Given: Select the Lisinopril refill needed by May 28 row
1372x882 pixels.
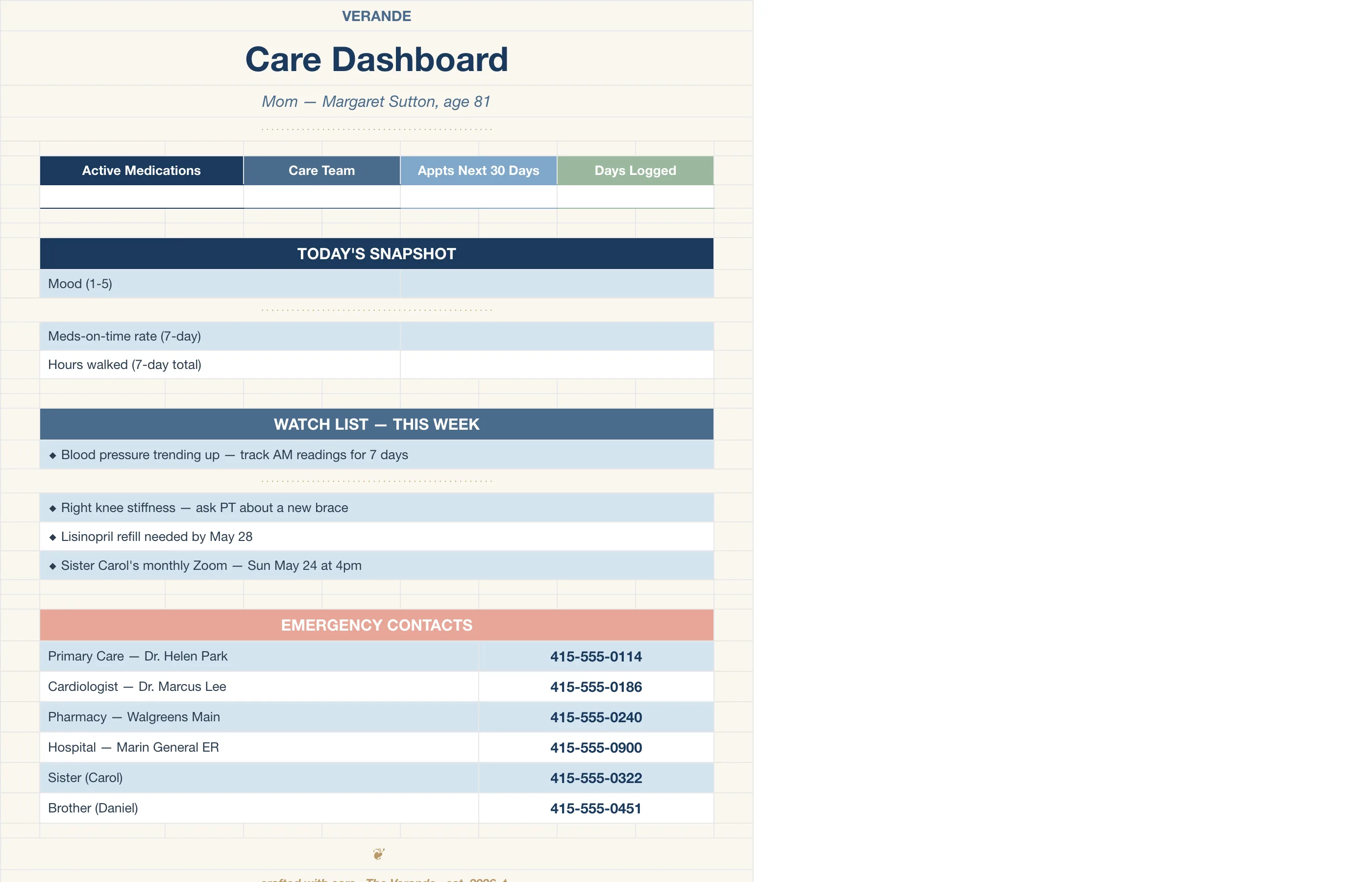Looking at the screenshot, I should tap(377, 537).
